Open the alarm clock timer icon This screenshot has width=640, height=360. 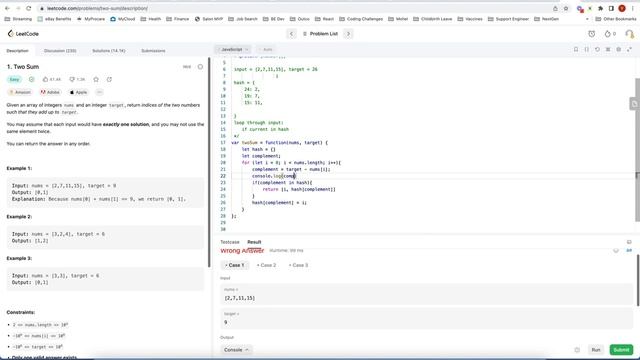tap(591, 34)
